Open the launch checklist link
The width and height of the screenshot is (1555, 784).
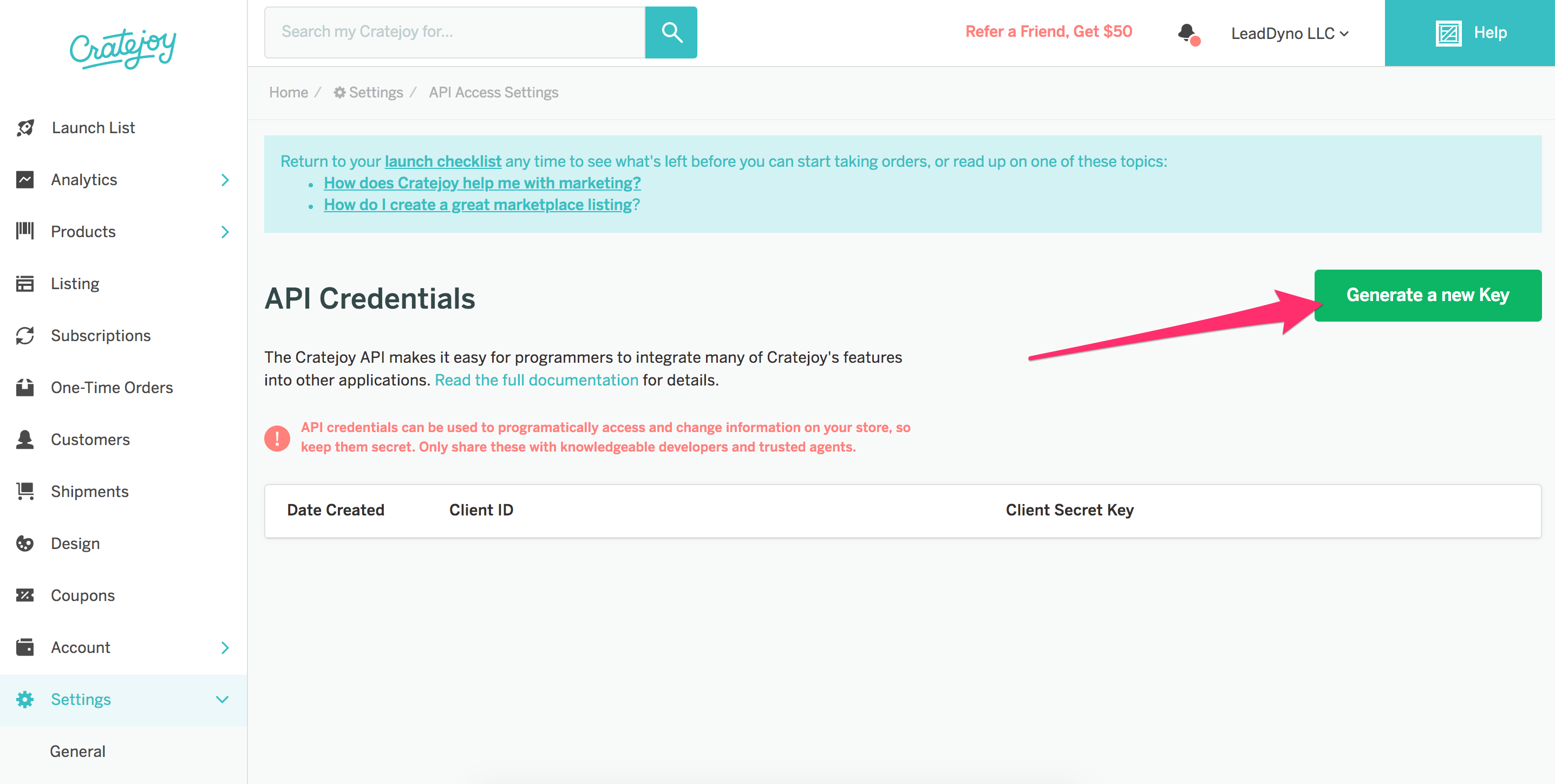(443, 162)
